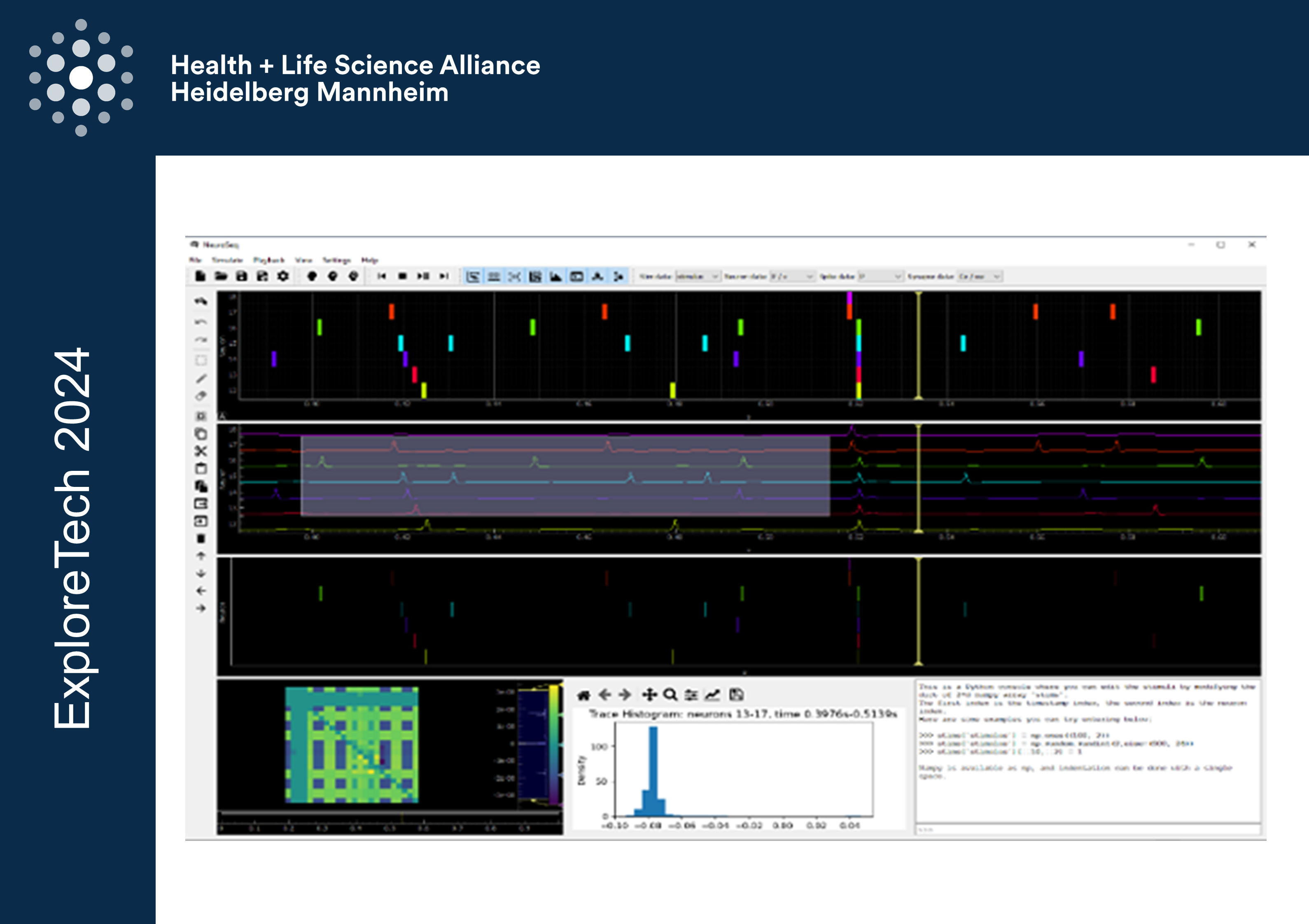Click the Save As icon in toolbar

coord(262,277)
